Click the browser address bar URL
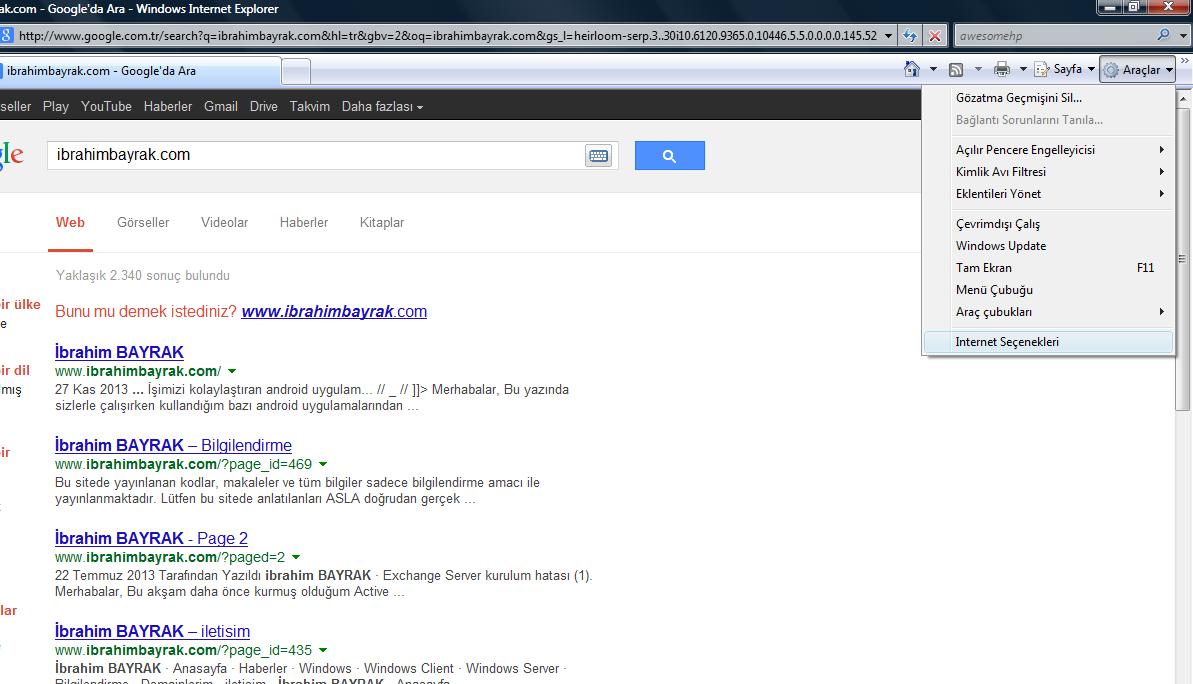The image size is (1193, 684). coord(447,36)
